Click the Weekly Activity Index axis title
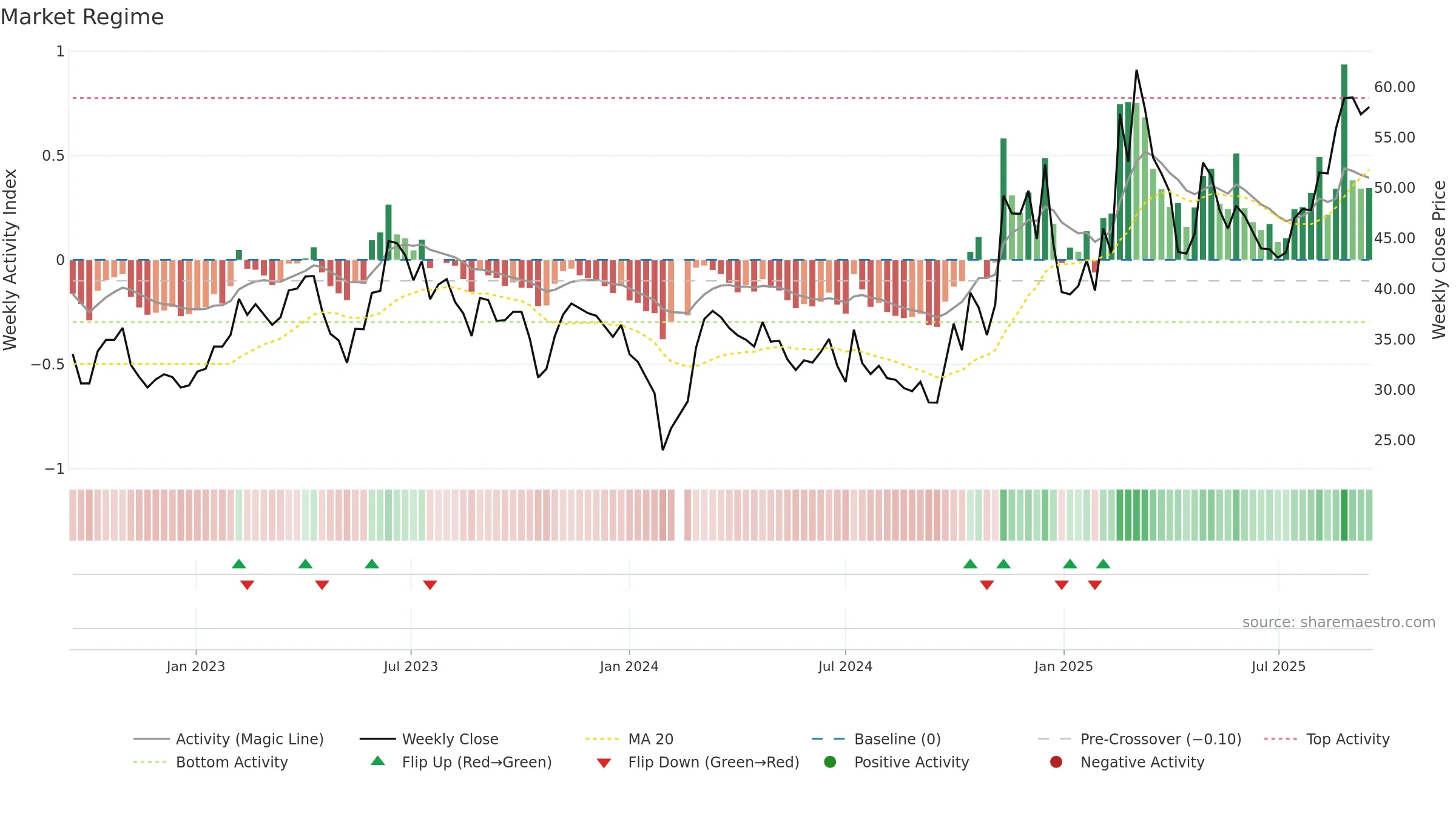Image resolution: width=1456 pixels, height=819 pixels. point(10,260)
